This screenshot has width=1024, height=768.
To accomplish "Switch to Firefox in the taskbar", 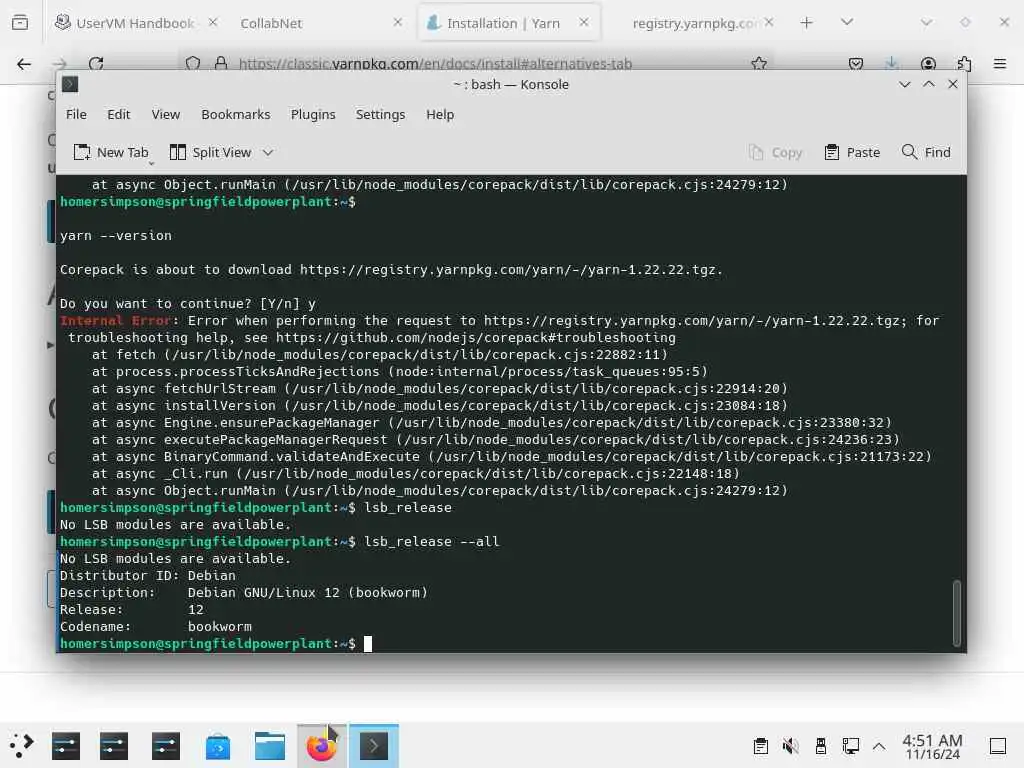I will [322, 746].
